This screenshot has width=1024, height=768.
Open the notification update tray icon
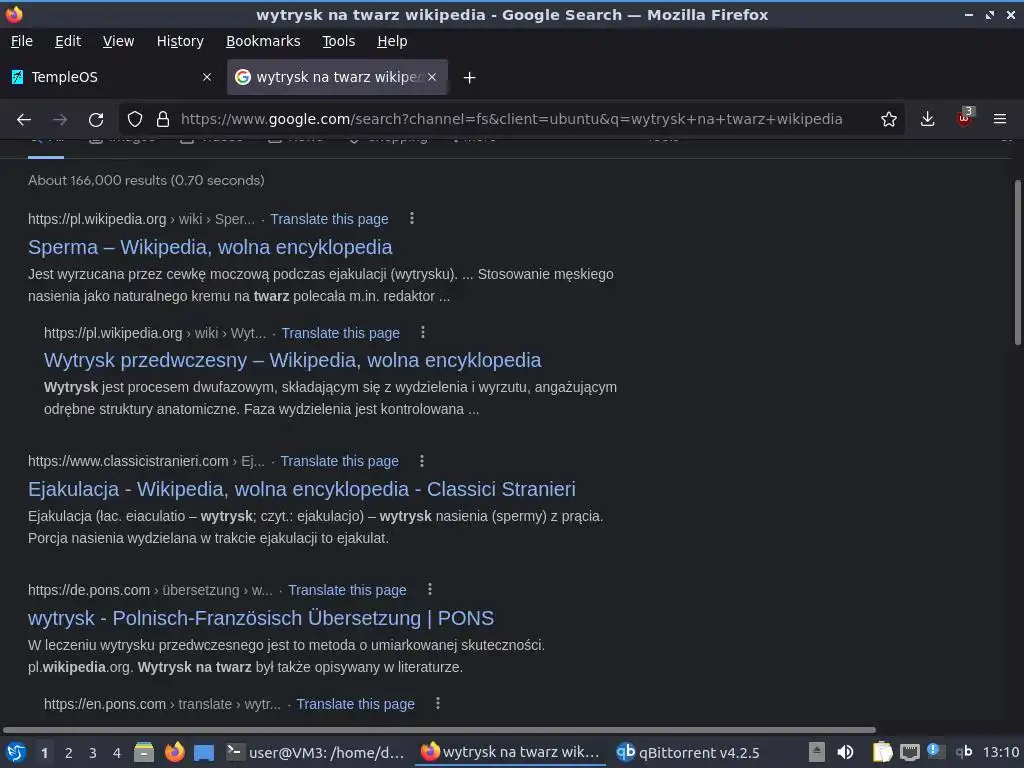[934, 750]
